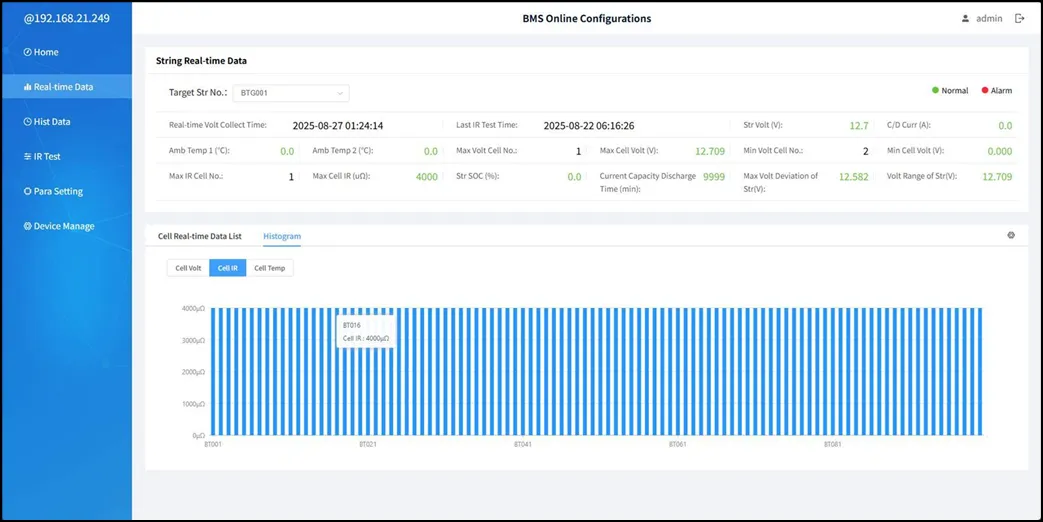
Task: Select Real-time Data in the sidebar
Action: click(67, 86)
